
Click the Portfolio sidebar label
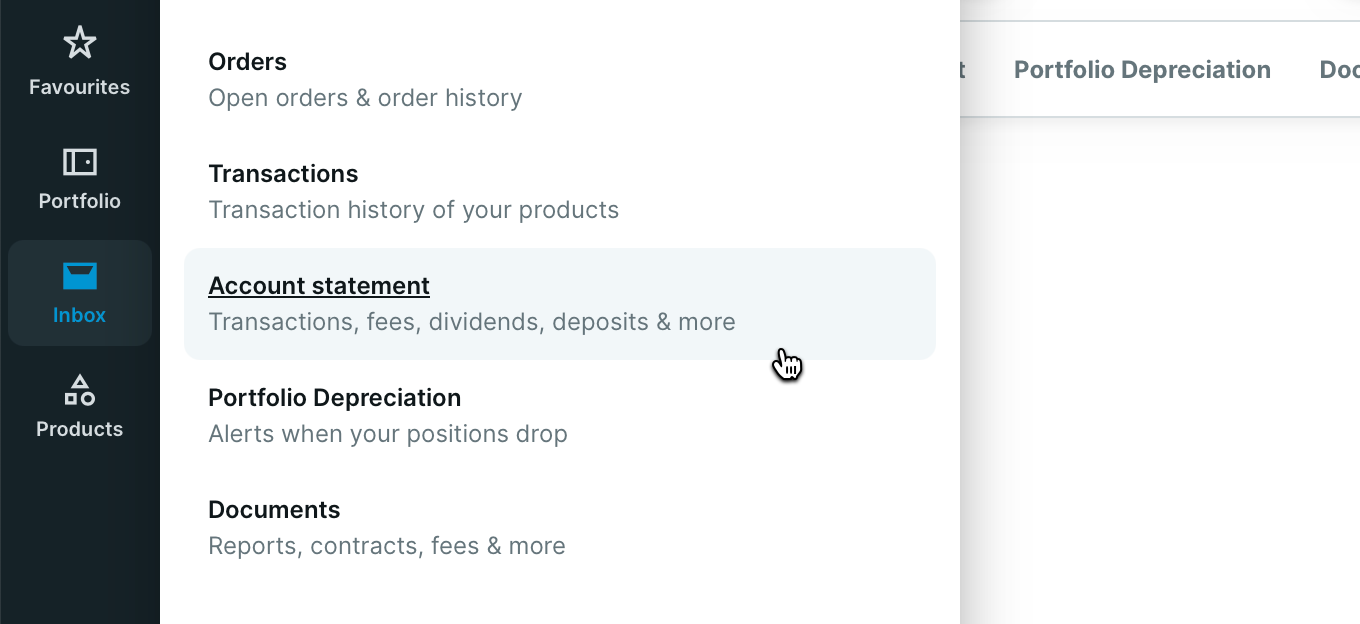click(79, 201)
